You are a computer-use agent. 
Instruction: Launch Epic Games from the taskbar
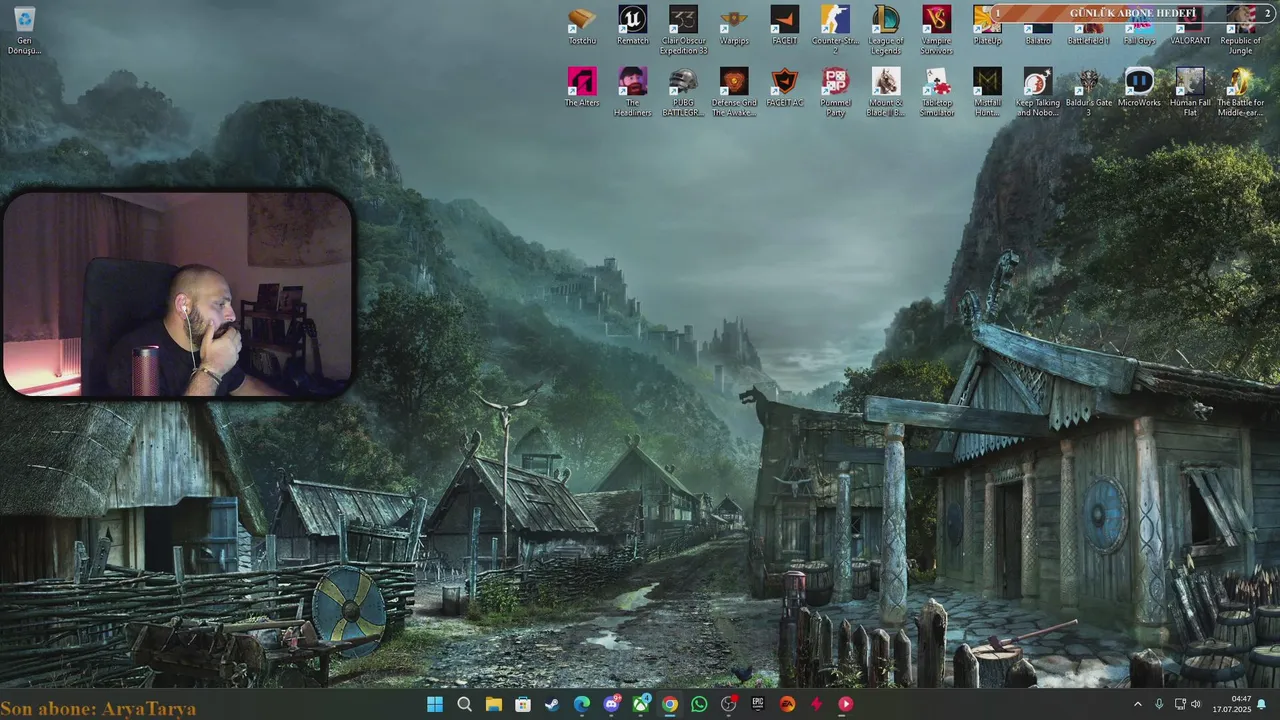[758, 704]
